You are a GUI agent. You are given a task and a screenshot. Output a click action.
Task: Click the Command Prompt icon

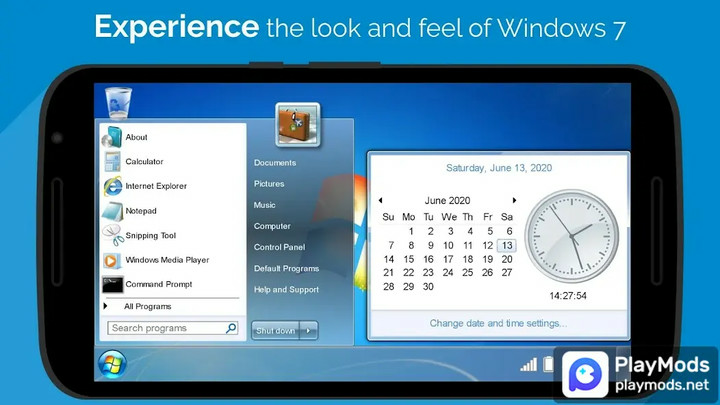coord(112,285)
